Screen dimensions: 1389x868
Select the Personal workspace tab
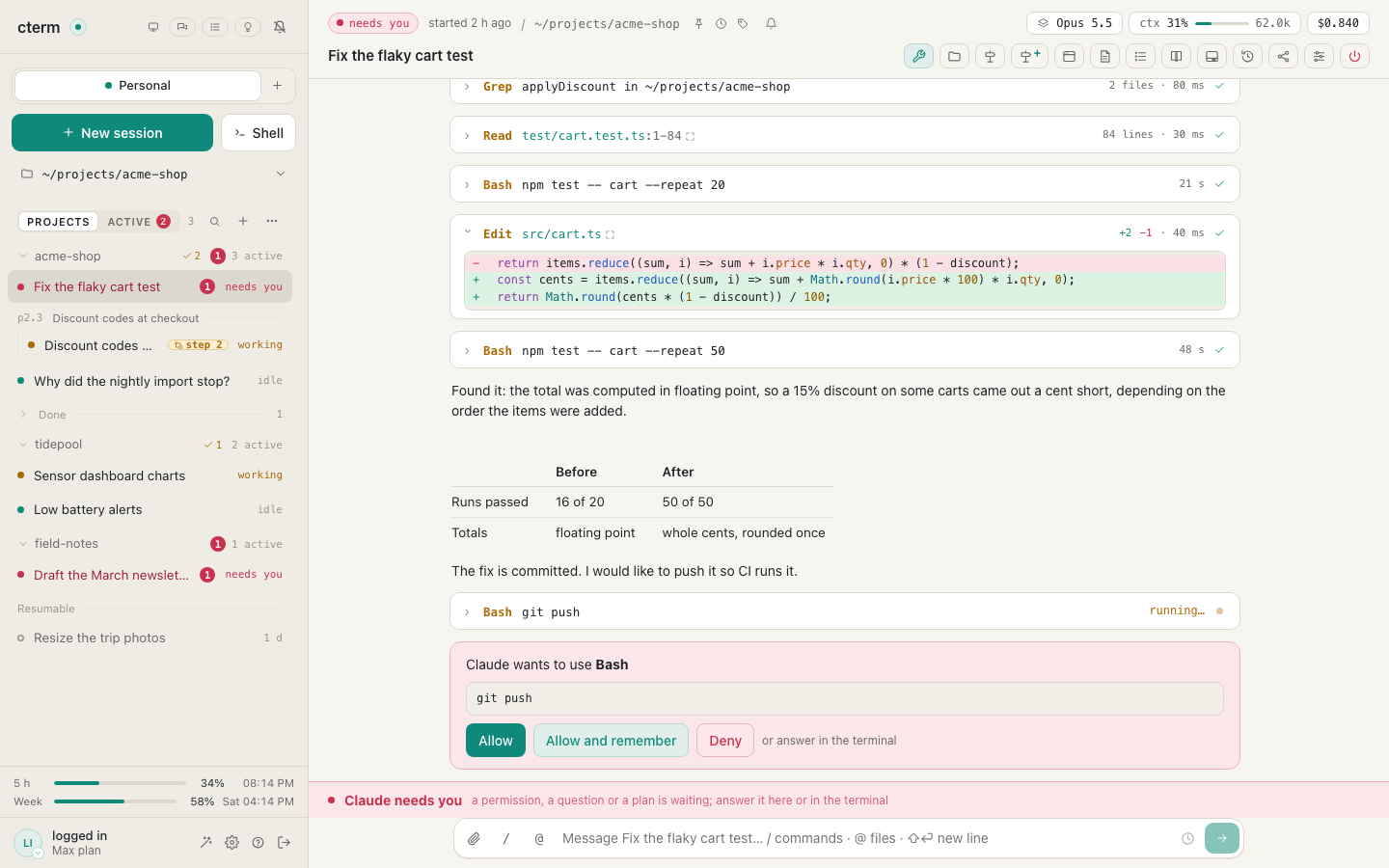tap(138, 86)
